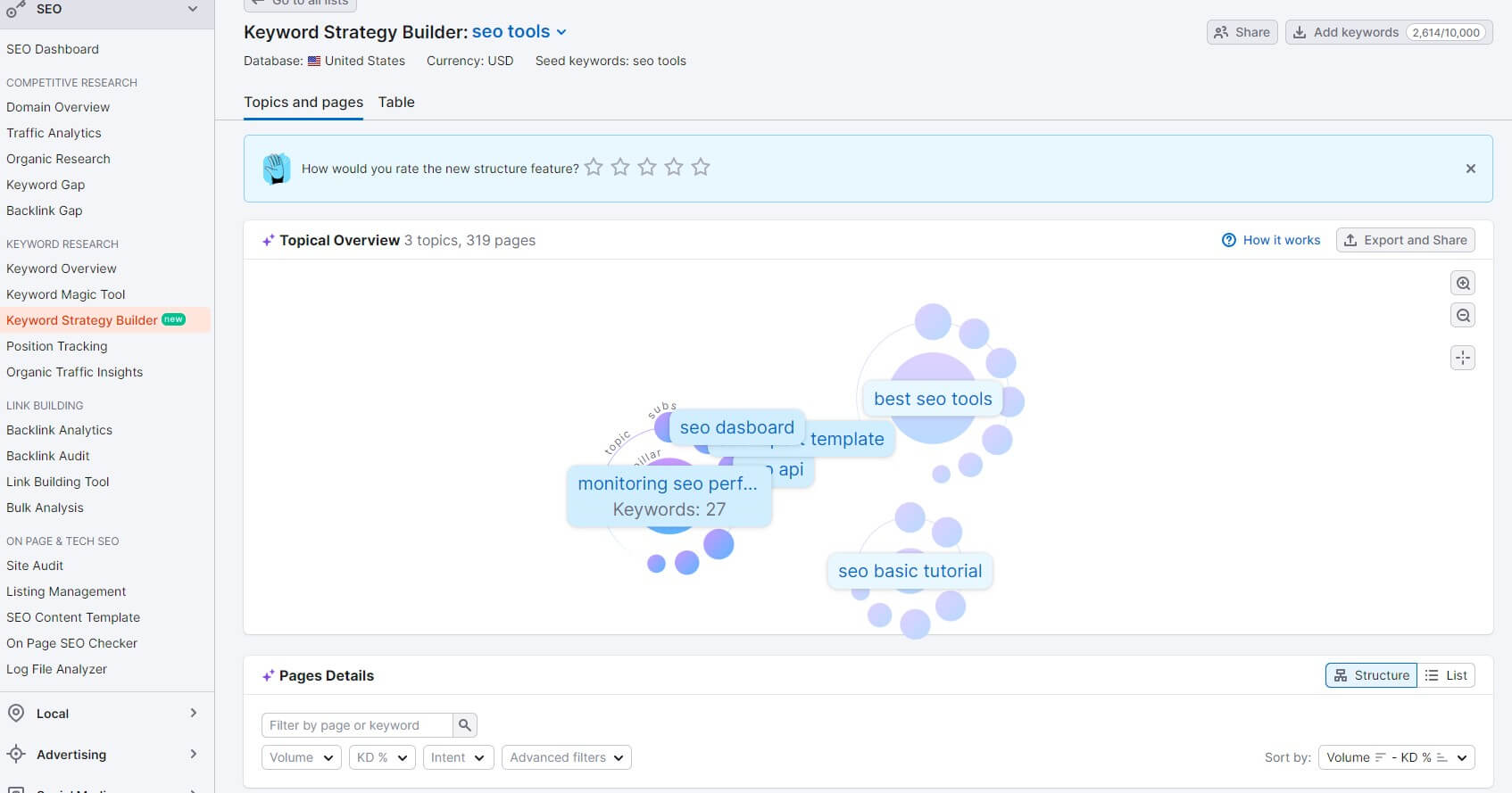Click the hand mascot icon in banner

tap(277, 169)
